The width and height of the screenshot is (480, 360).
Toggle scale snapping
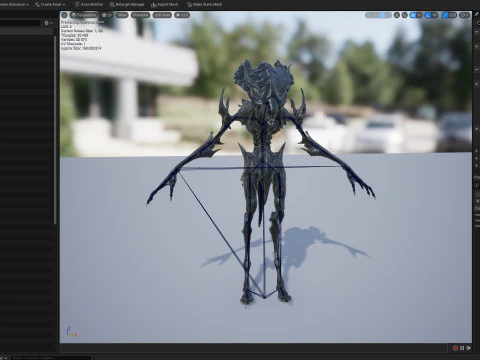[445, 15]
